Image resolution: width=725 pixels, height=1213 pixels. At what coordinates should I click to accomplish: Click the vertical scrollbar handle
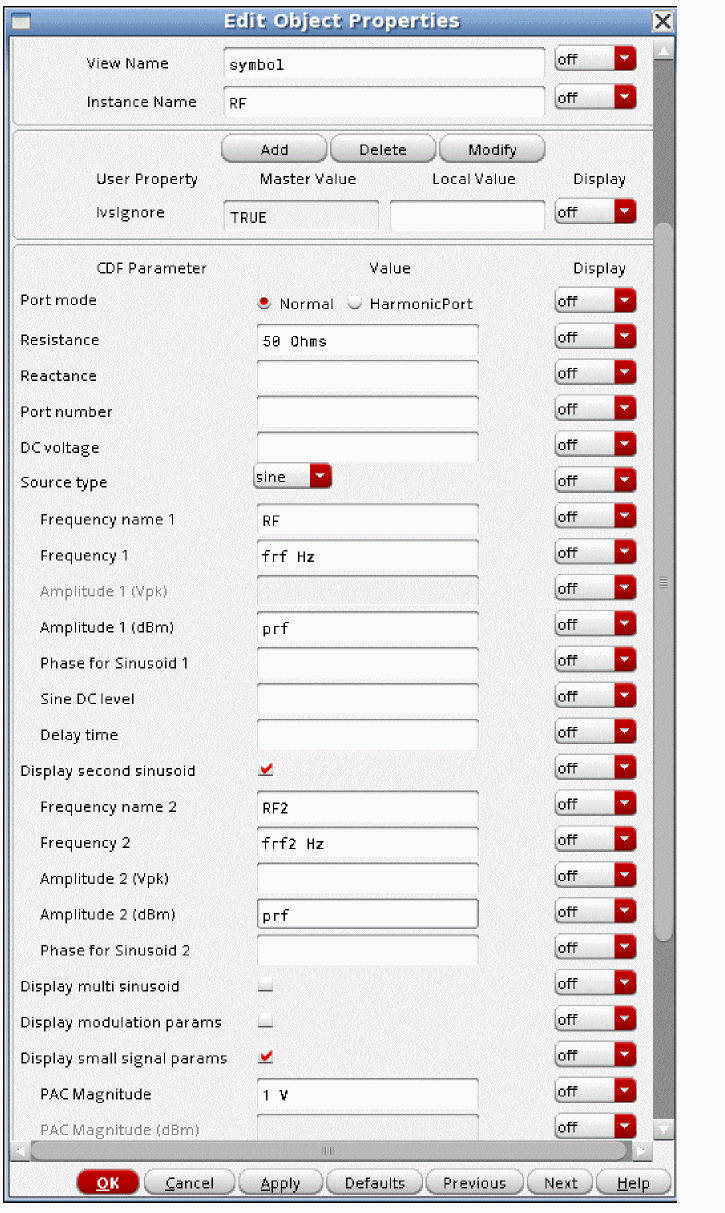(662, 580)
